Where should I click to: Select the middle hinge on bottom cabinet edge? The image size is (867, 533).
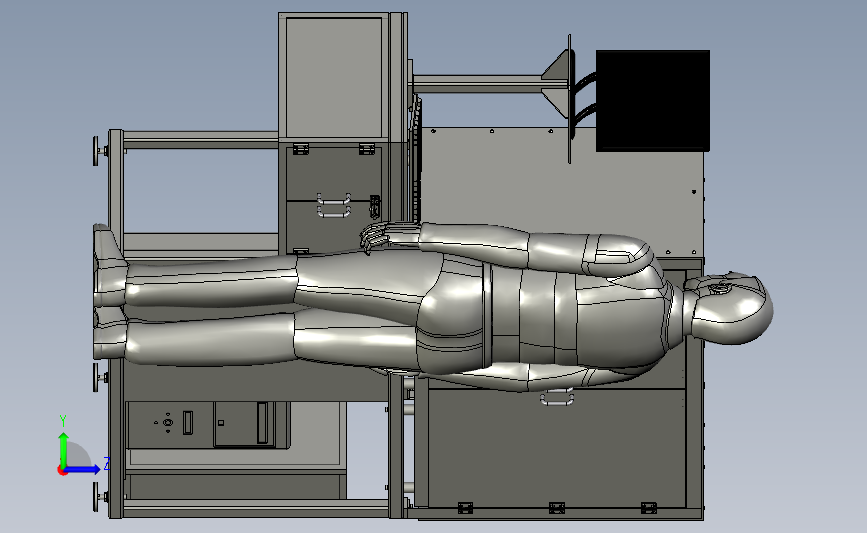[x=557, y=508]
